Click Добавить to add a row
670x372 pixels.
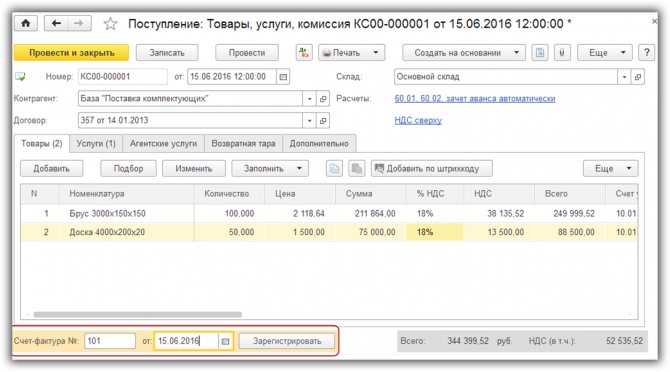point(51,169)
